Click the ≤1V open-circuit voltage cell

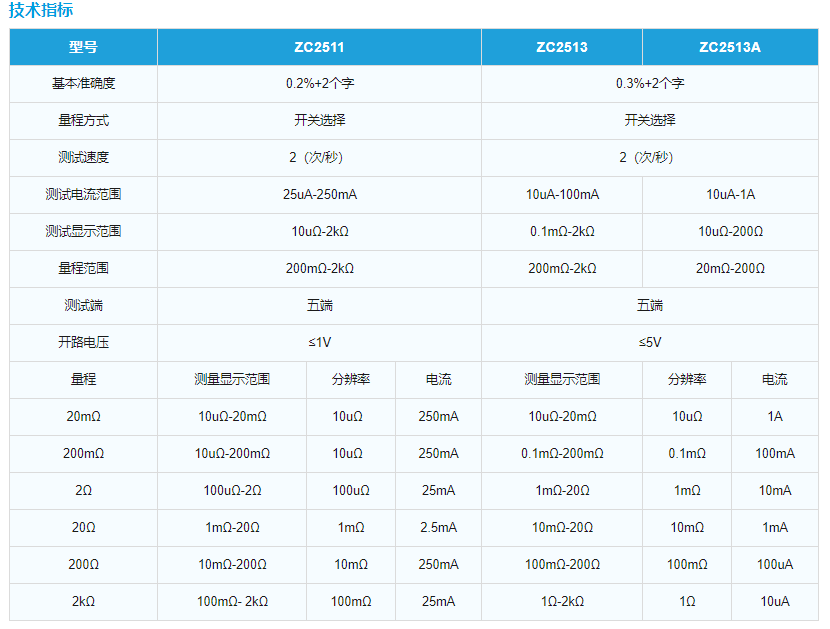[320, 343]
